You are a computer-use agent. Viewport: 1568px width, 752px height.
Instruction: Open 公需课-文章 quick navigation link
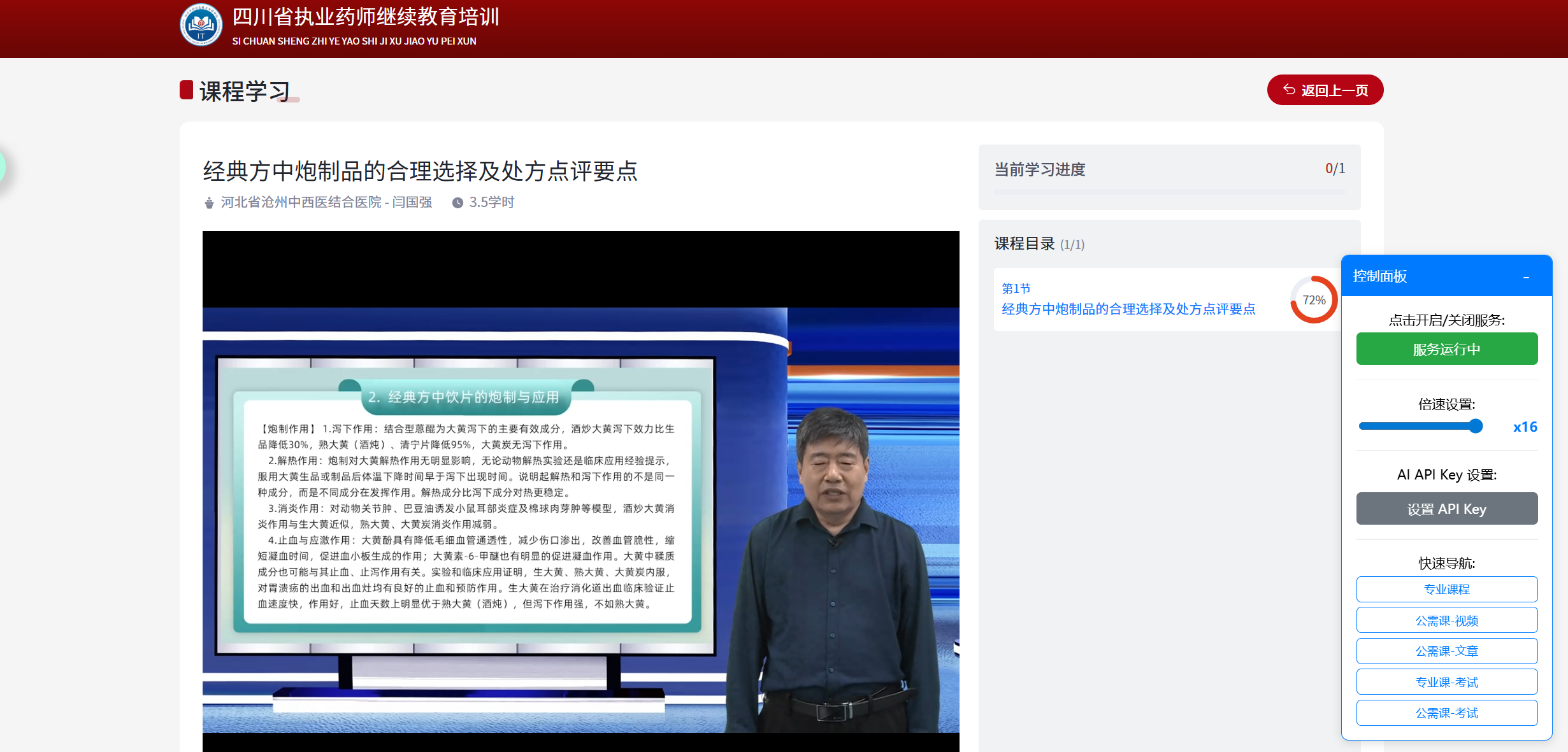tap(1446, 651)
